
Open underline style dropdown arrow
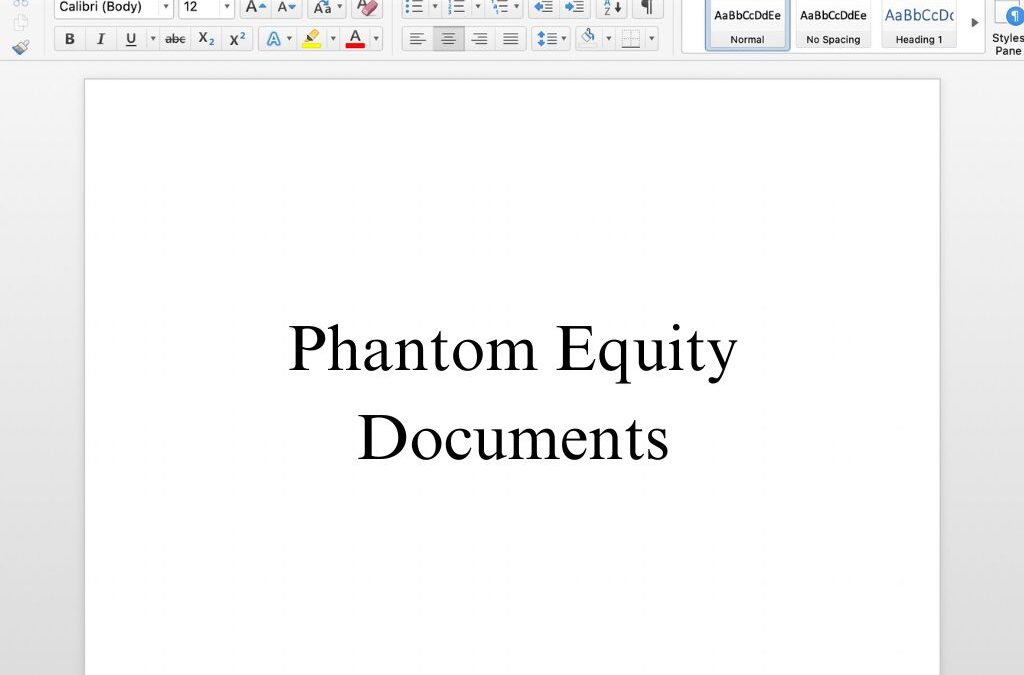tap(153, 39)
